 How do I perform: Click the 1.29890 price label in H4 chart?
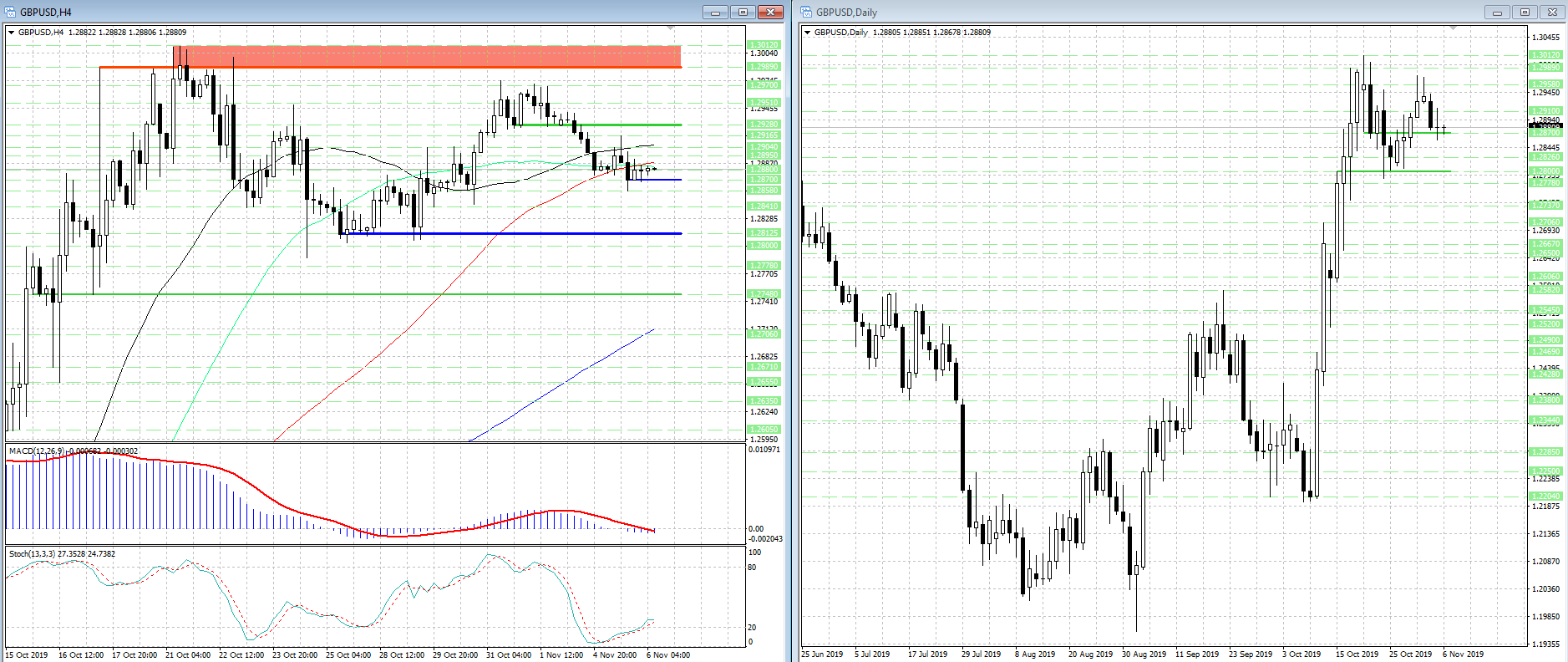764,67
